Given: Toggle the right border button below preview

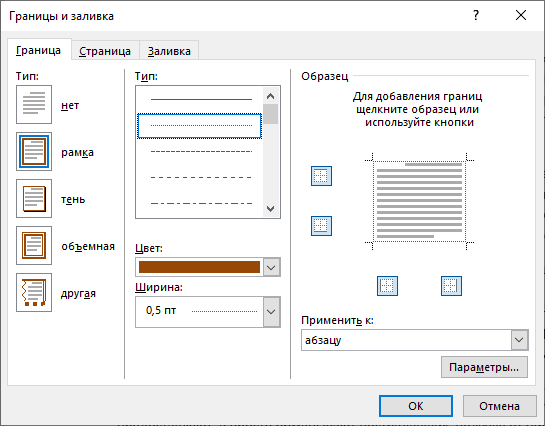Looking at the screenshot, I should (451, 286).
